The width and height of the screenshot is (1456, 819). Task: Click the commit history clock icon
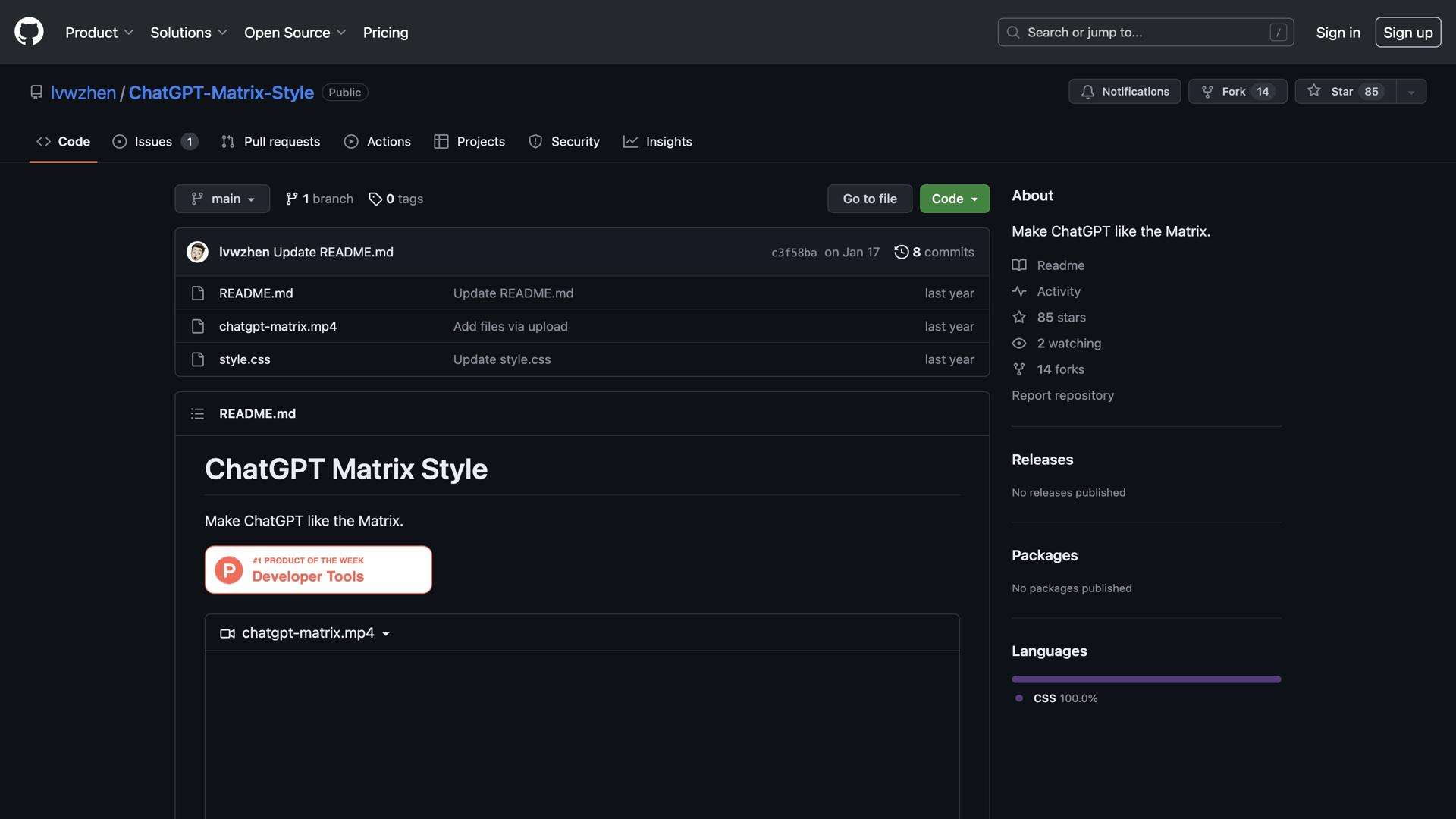pos(901,252)
